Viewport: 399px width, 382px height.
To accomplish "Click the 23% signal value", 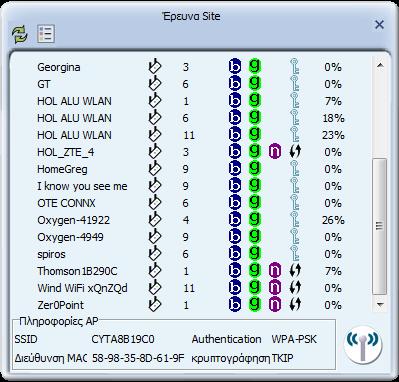I will (333, 135).
